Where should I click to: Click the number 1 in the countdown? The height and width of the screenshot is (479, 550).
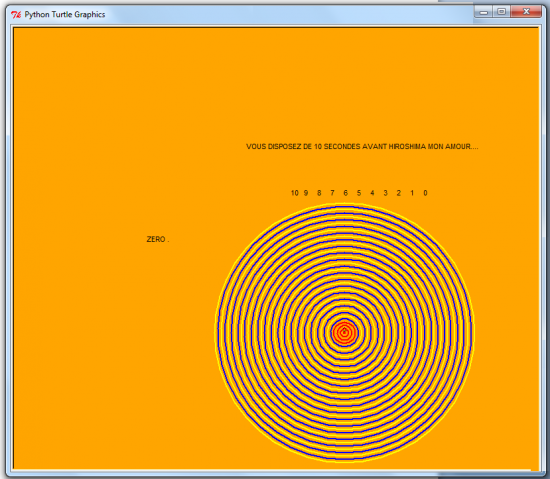click(412, 193)
